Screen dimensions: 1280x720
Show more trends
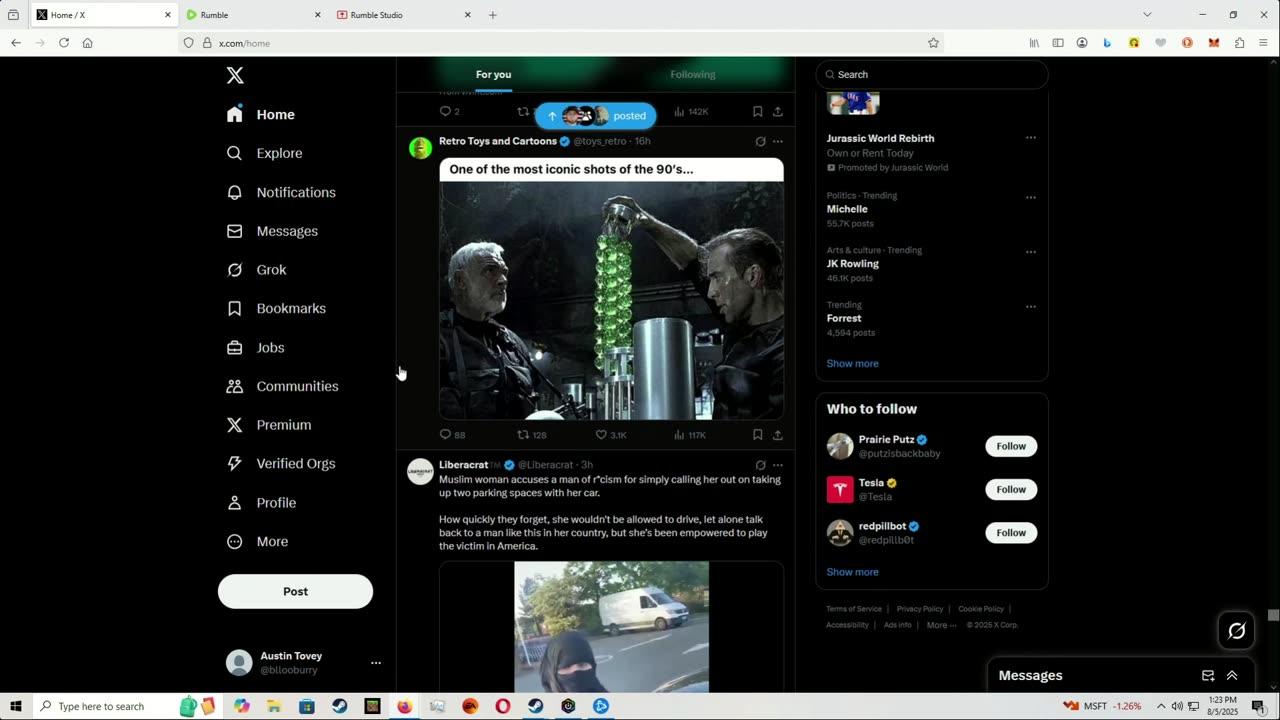point(852,364)
